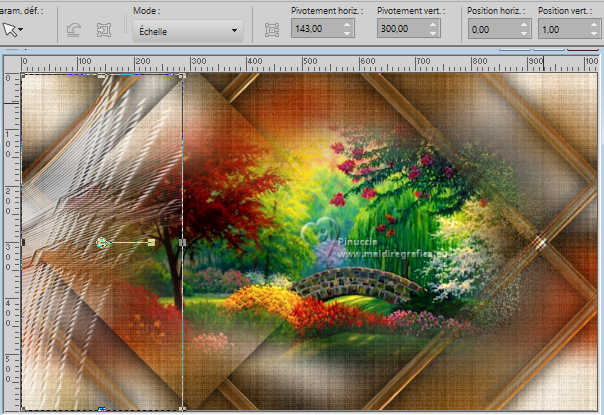Click the 'Pivotement horiz. :' label

pos(327,11)
